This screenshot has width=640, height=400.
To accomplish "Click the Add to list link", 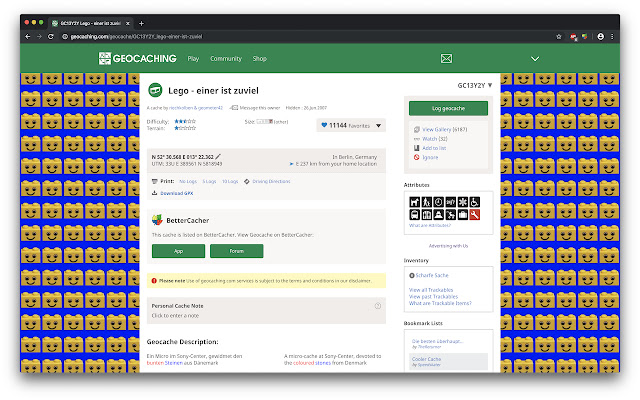I will [x=434, y=148].
